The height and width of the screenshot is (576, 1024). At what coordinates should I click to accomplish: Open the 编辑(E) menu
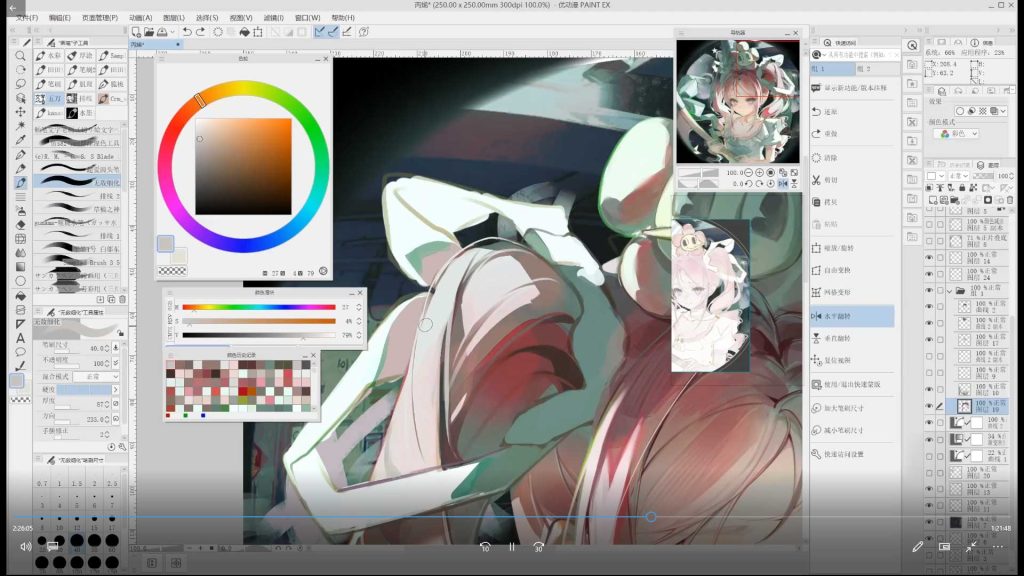pyautogui.click(x=60, y=18)
